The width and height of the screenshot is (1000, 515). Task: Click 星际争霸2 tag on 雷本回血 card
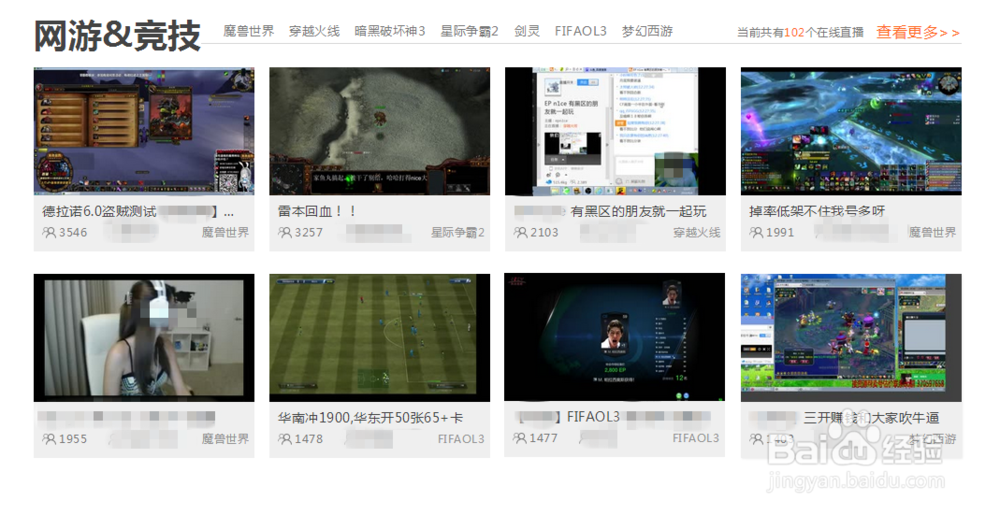coord(458,233)
